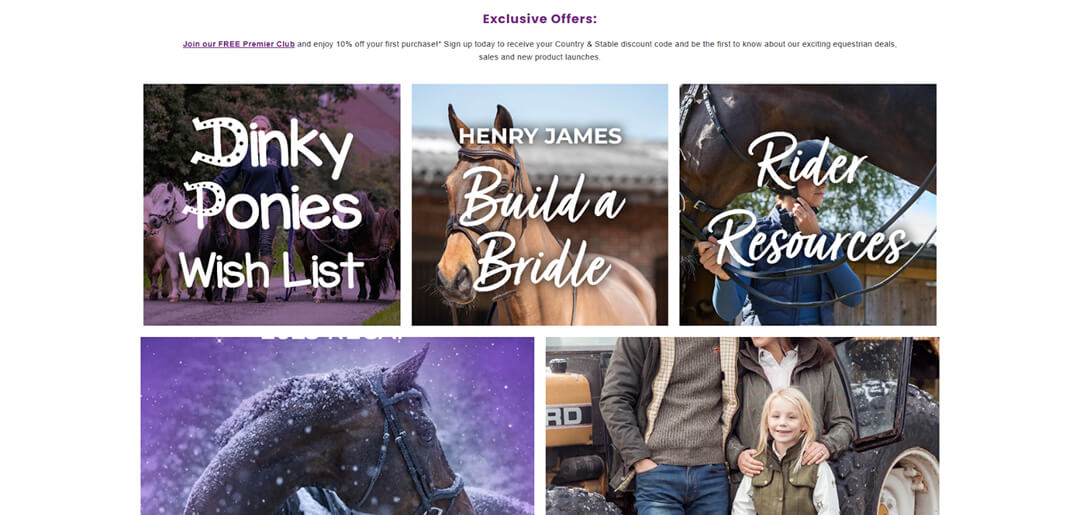Click the blonde girl in the tractor banner
Viewport: 1080px width, 515px height.
click(x=786, y=451)
